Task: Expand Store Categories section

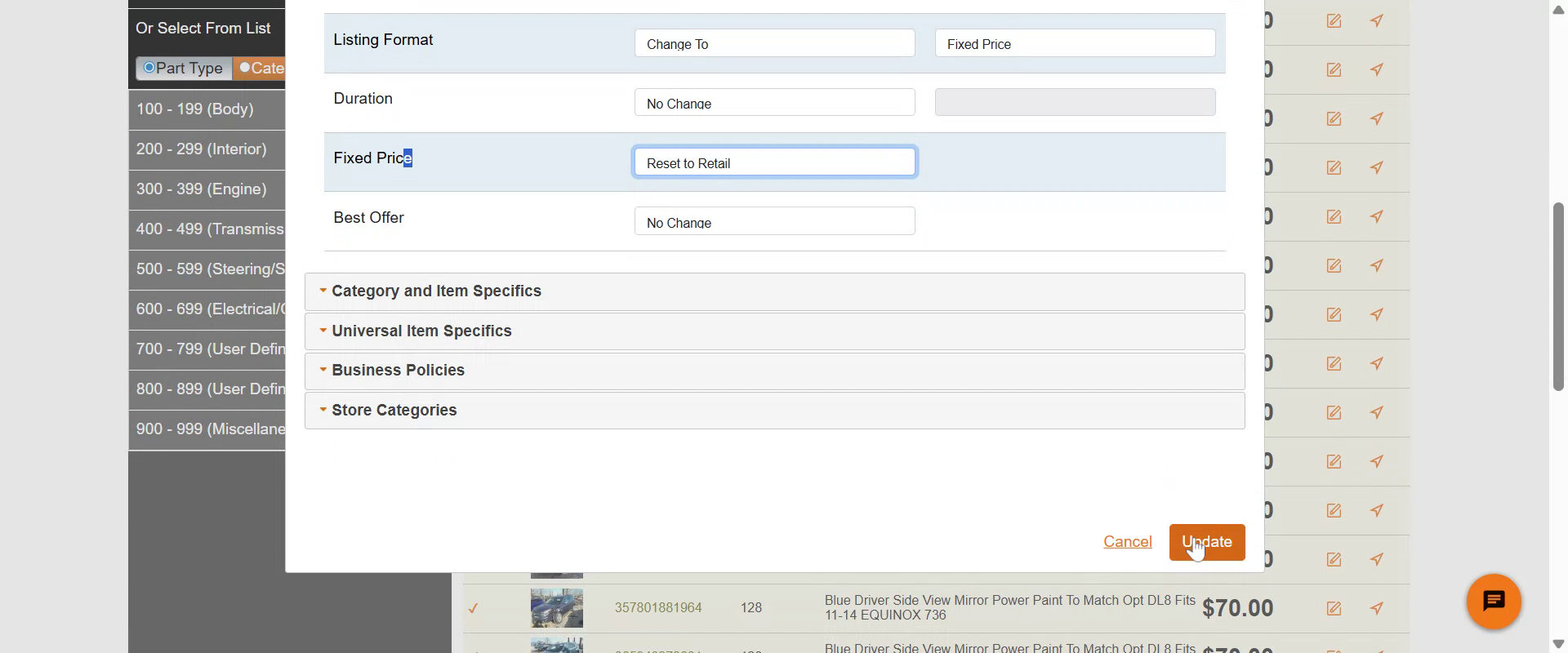Action: pos(774,411)
